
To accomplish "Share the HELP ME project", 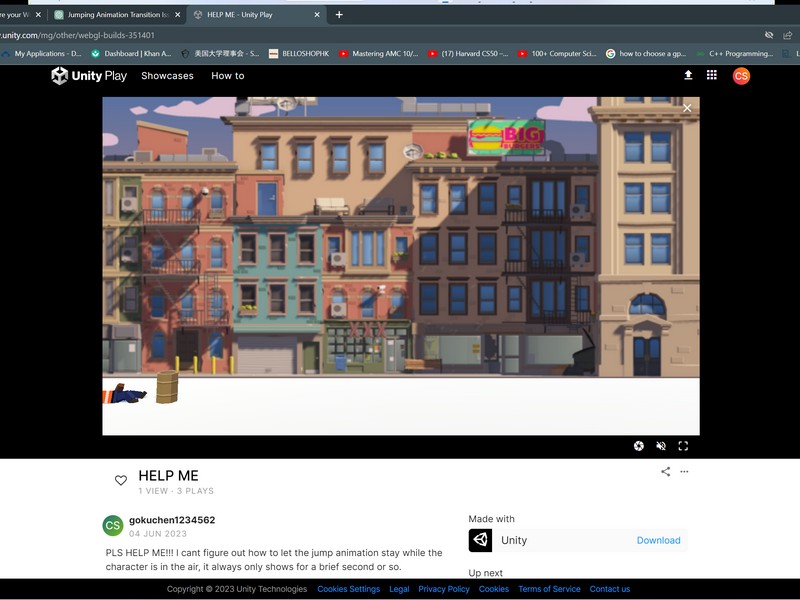I will 665,471.
